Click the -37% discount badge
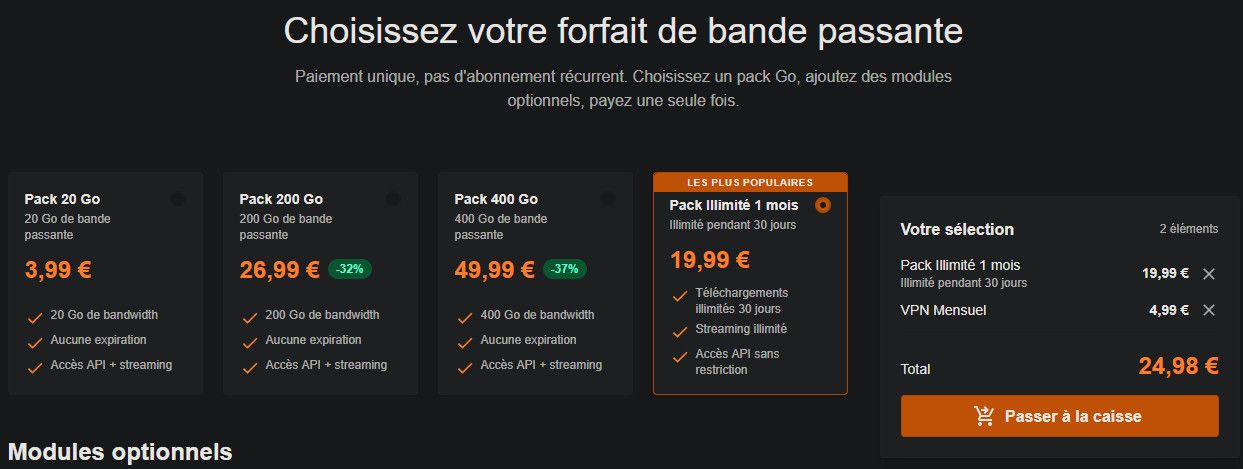 [565, 268]
